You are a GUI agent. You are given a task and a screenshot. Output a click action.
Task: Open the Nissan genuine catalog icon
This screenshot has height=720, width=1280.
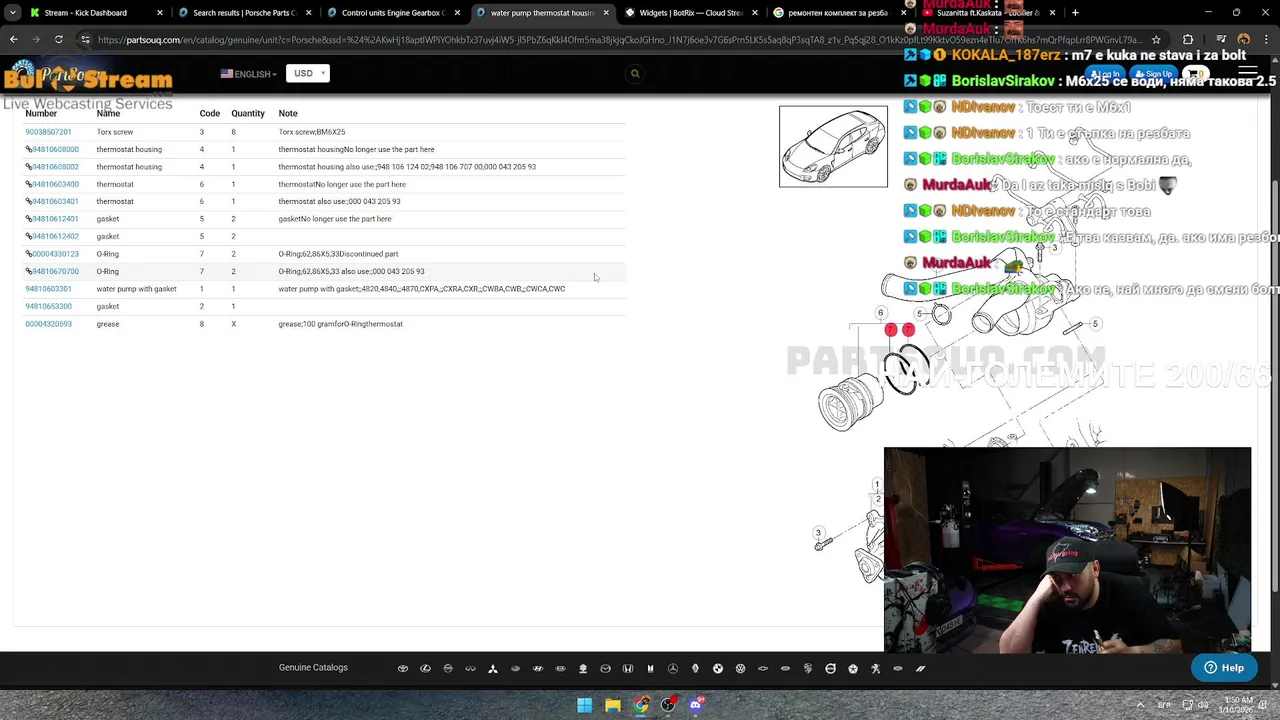[448, 668]
